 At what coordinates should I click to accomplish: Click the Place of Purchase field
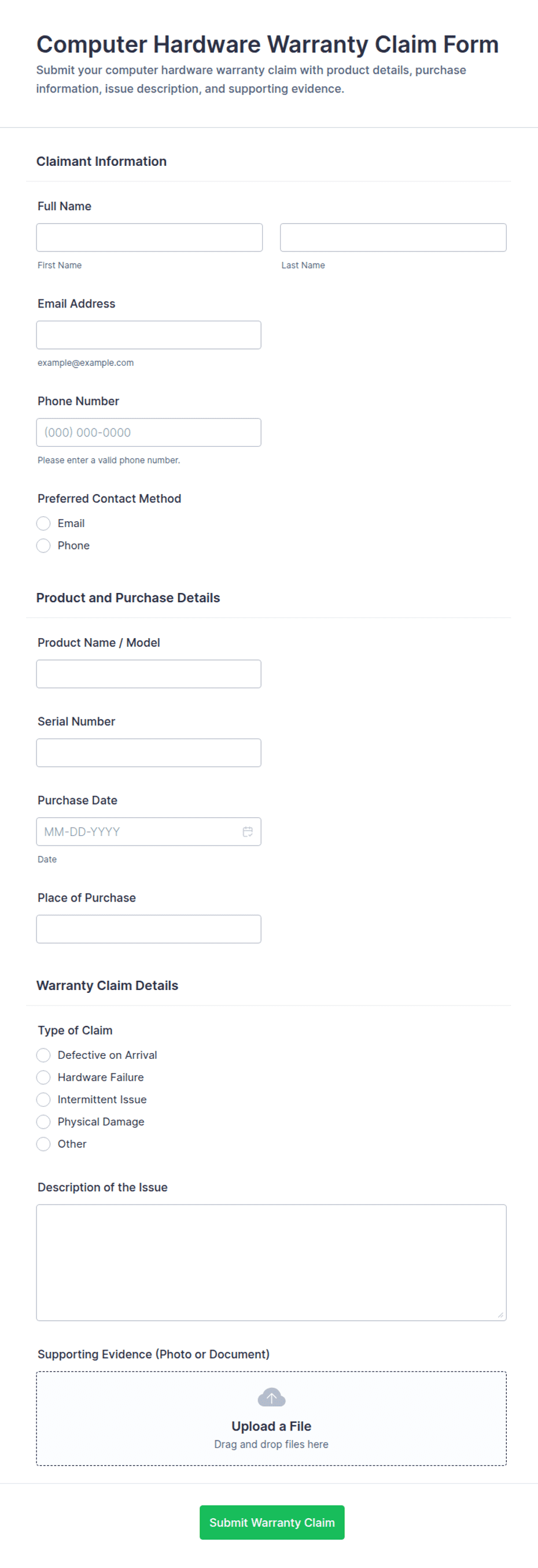(x=149, y=929)
